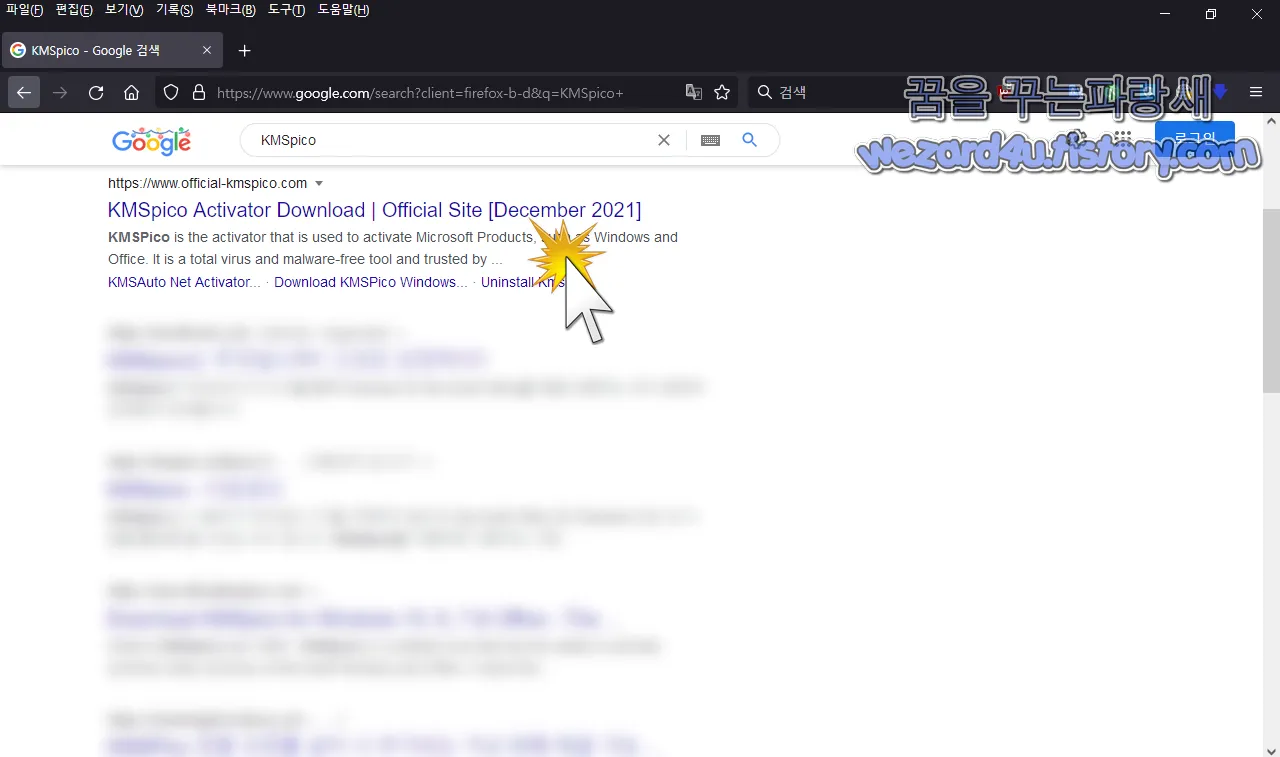Open the 도움말(H) help menu
Image resolution: width=1280 pixels, height=757 pixels.
[344, 10]
